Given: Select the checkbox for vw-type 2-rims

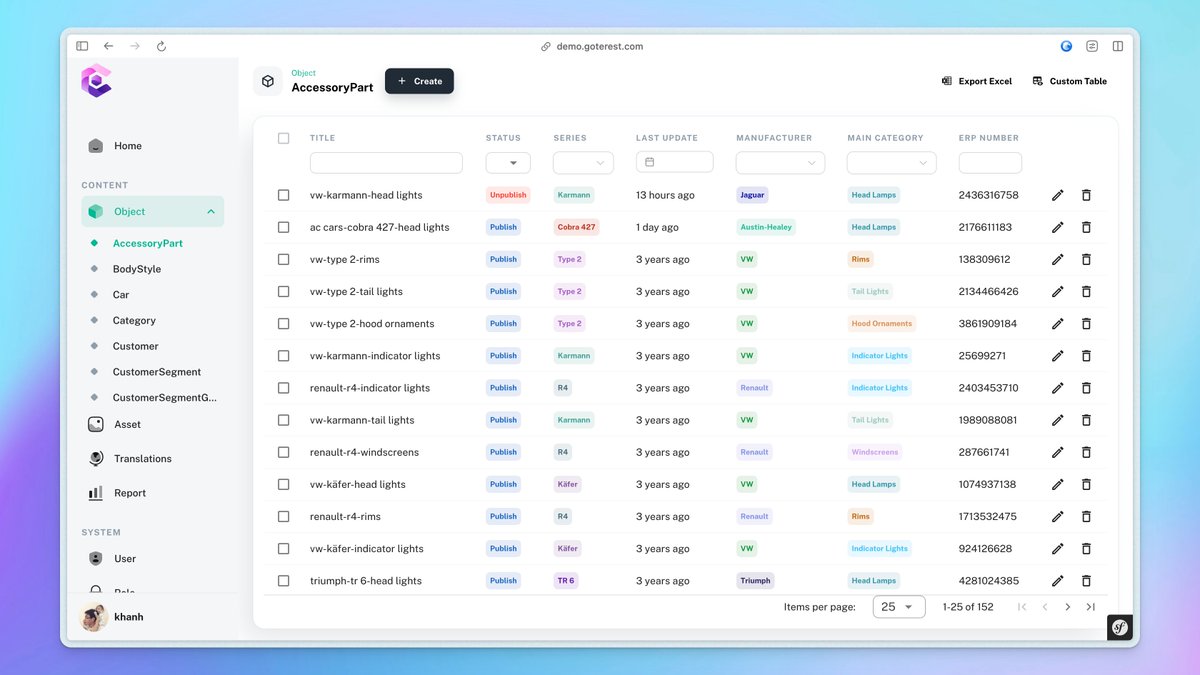Looking at the screenshot, I should click(283, 259).
